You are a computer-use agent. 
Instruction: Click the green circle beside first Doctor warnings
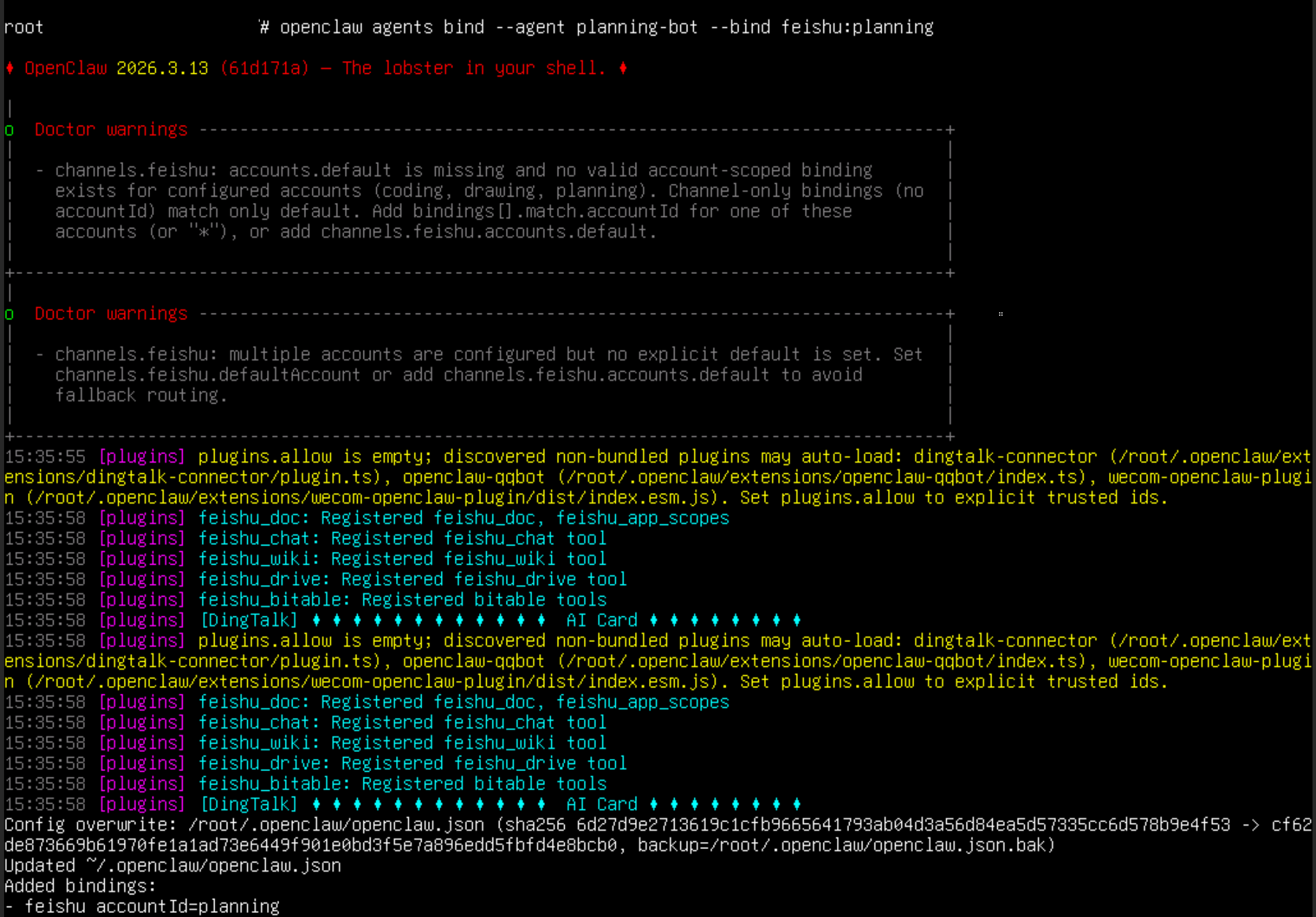tap(9, 130)
